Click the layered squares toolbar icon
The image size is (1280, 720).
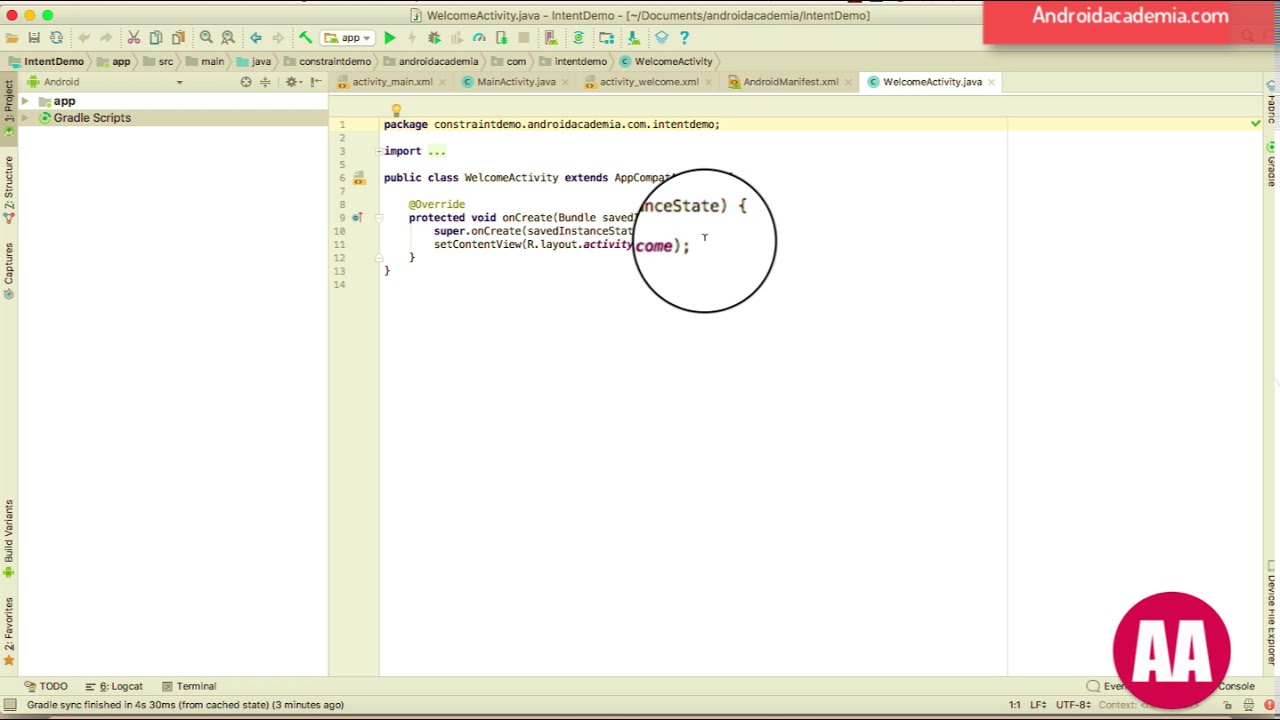tap(661, 38)
